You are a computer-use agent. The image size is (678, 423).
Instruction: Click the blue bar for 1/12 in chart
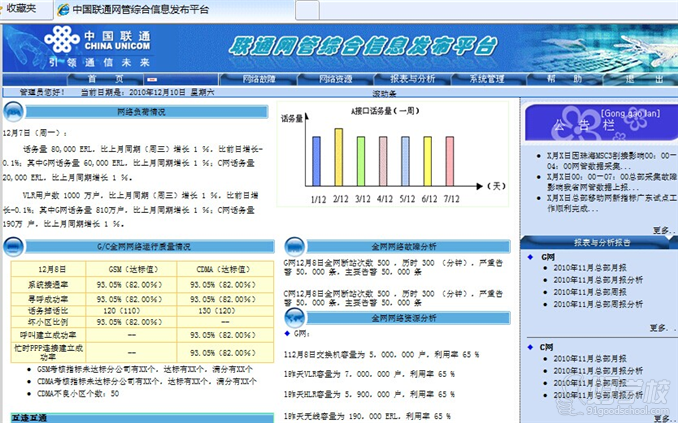(x=317, y=161)
